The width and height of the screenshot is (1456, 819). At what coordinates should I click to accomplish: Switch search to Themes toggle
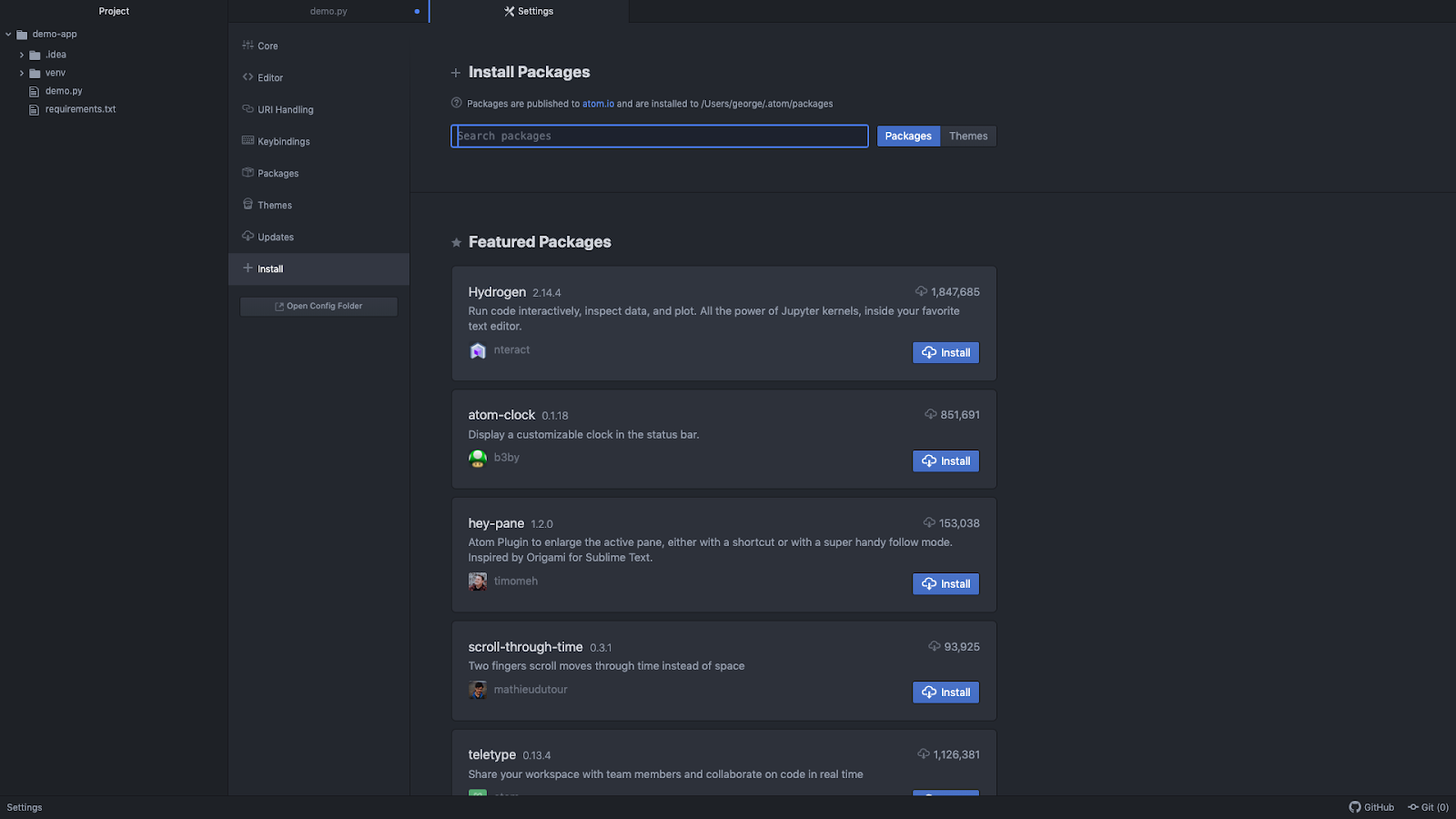click(x=968, y=136)
